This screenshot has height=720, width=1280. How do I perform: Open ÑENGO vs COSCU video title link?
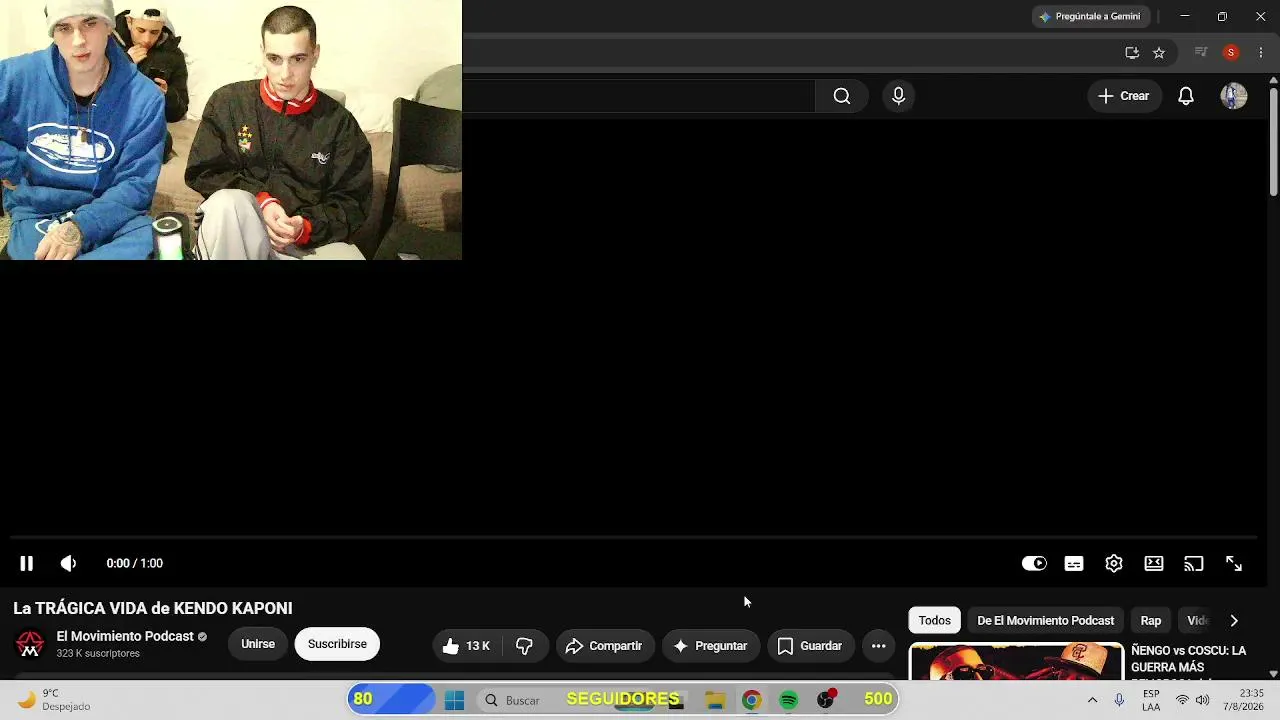point(1188,659)
